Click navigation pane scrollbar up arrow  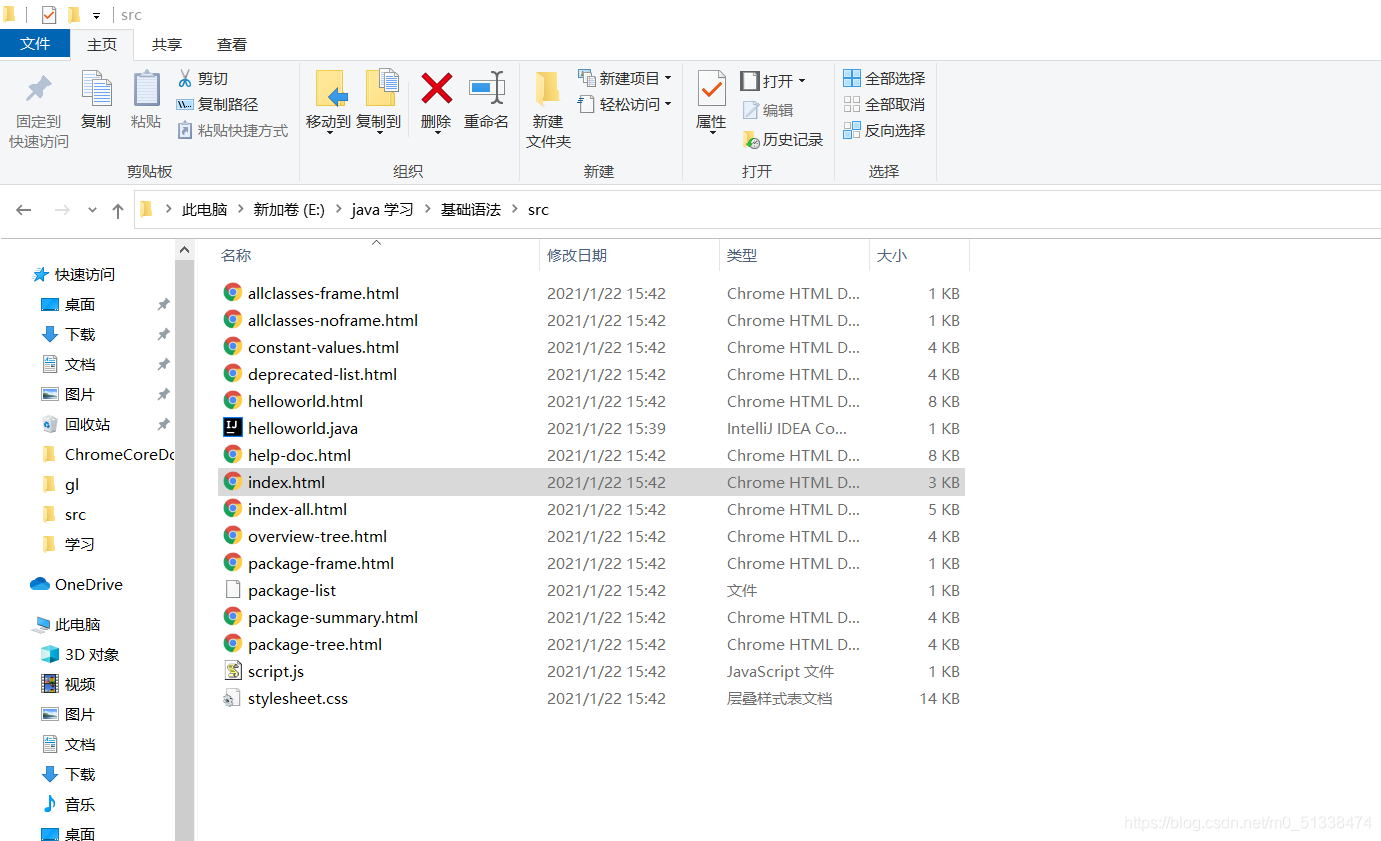185,250
